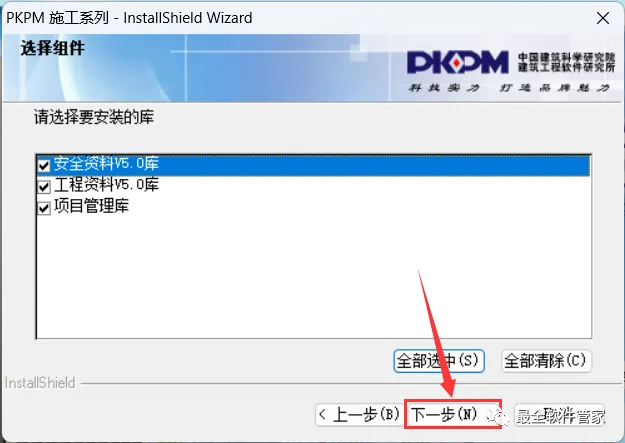625x443 pixels.
Task: Close the InstallShield Wizard window
Action: 603,18
